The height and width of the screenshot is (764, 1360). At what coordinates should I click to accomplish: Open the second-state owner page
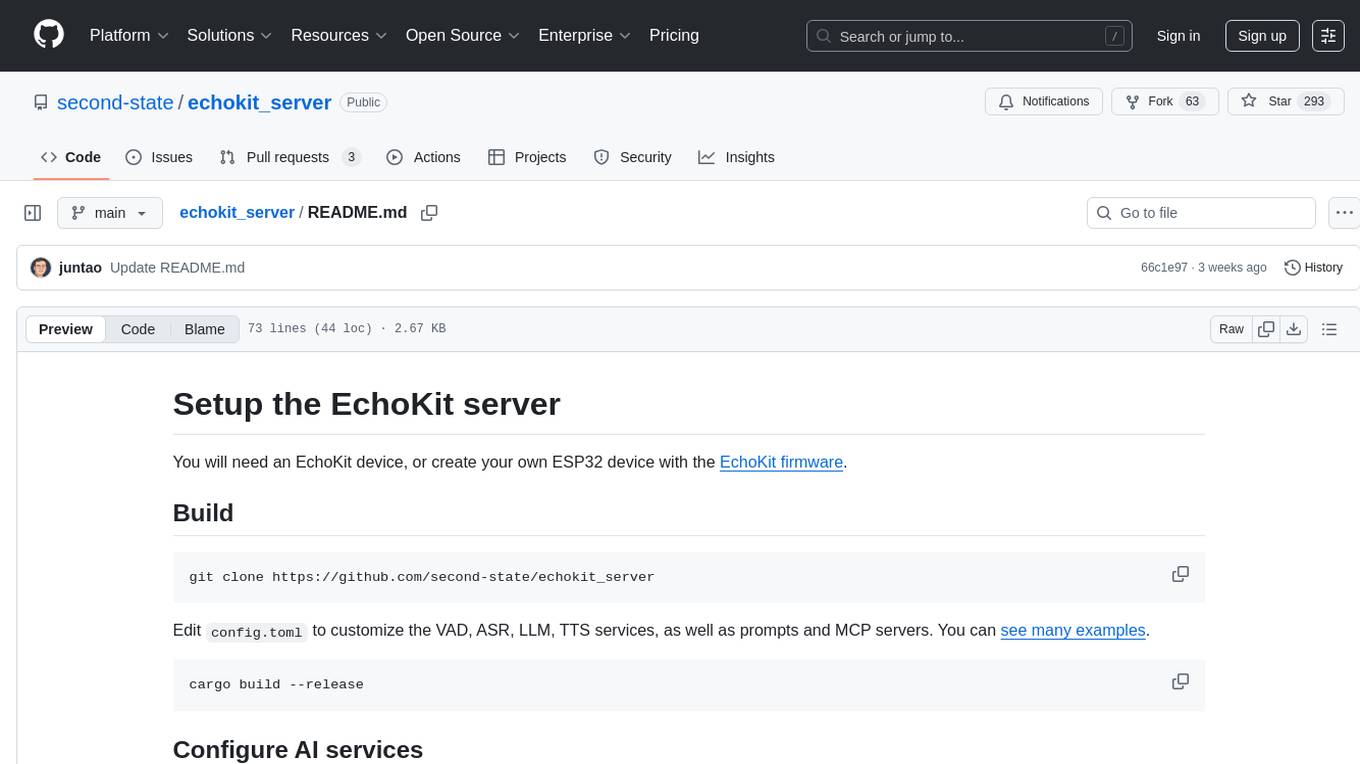coord(115,102)
